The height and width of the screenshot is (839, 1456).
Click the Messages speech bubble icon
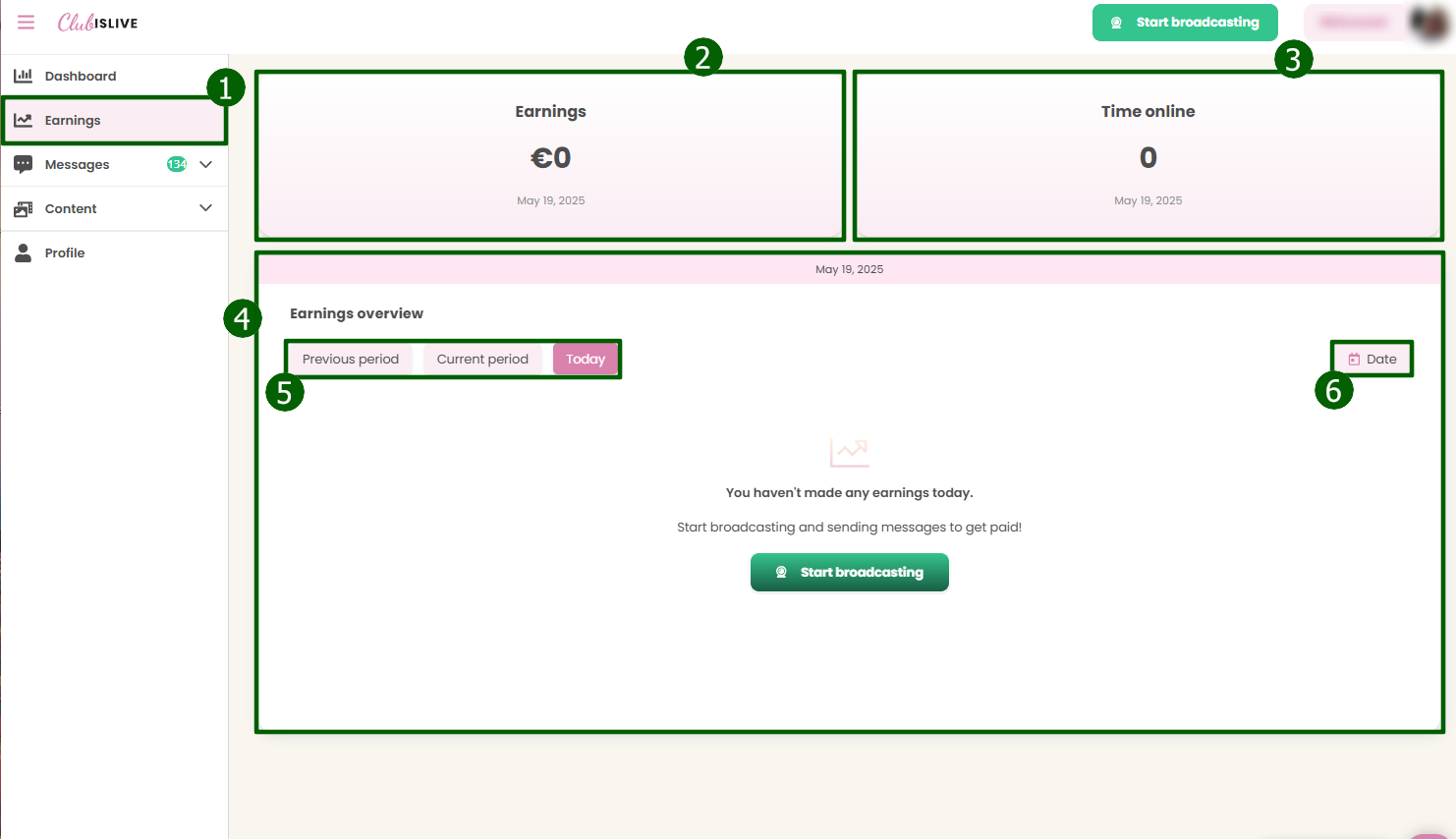pos(23,164)
